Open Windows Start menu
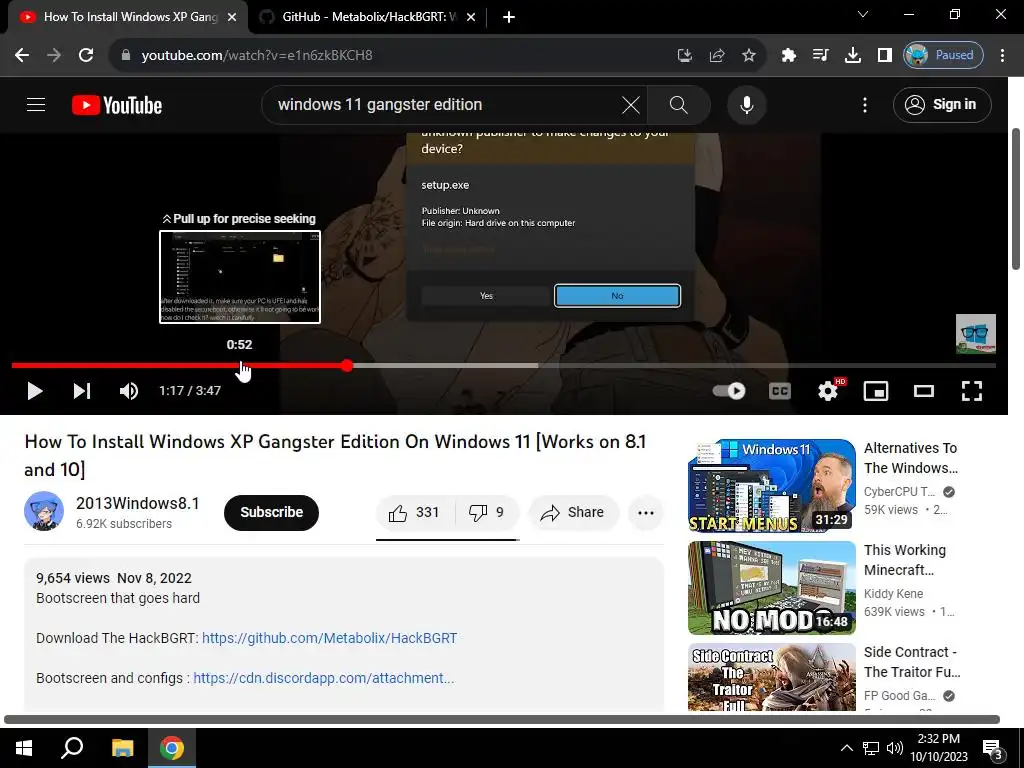Viewport: 1024px width, 768px height. [x=24, y=748]
